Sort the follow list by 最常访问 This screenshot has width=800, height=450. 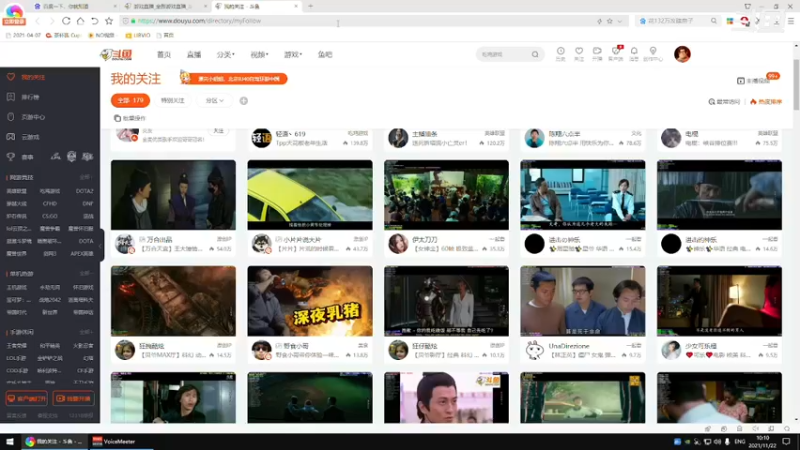(724, 102)
